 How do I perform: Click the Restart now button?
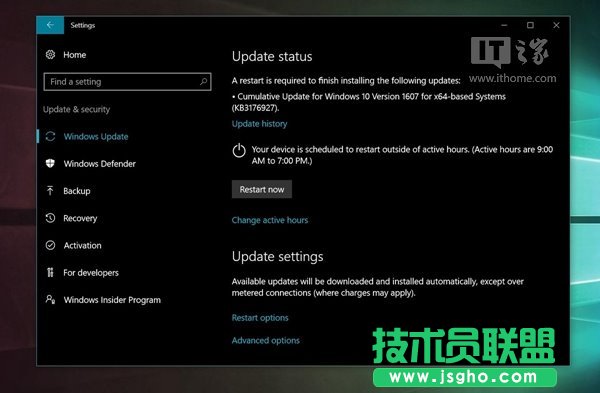pyautogui.click(x=262, y=189)
